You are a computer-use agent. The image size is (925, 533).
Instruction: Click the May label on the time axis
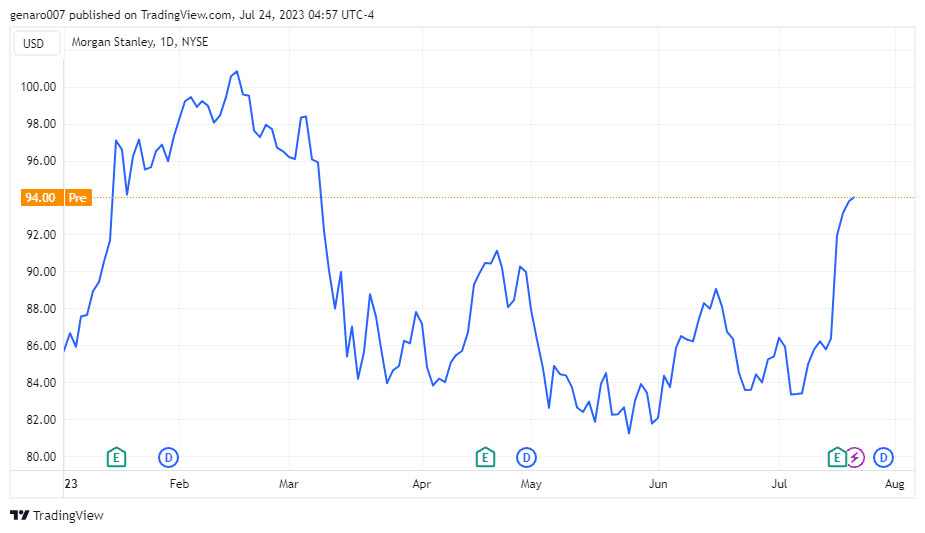coord(530,484)
